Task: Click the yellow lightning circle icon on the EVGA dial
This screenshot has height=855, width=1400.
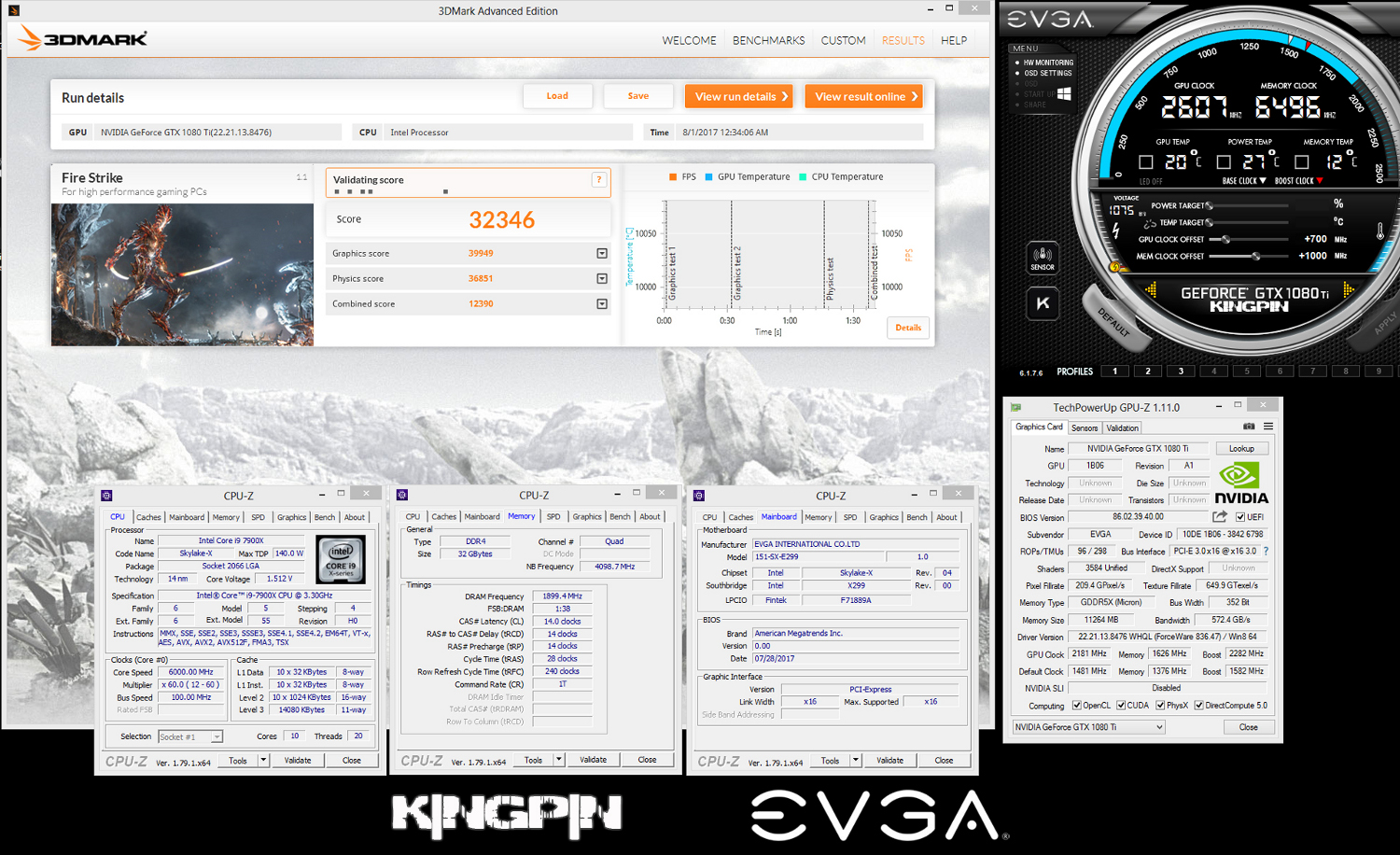Action: 1113,267
